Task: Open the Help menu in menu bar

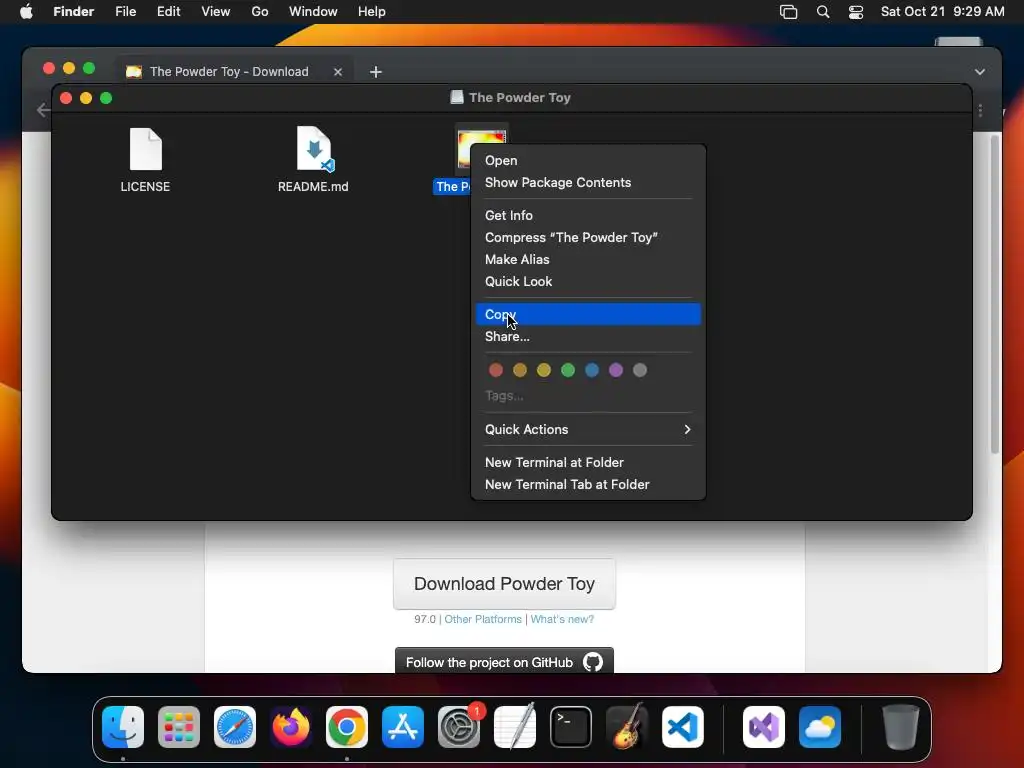Action: coord(372,12)
